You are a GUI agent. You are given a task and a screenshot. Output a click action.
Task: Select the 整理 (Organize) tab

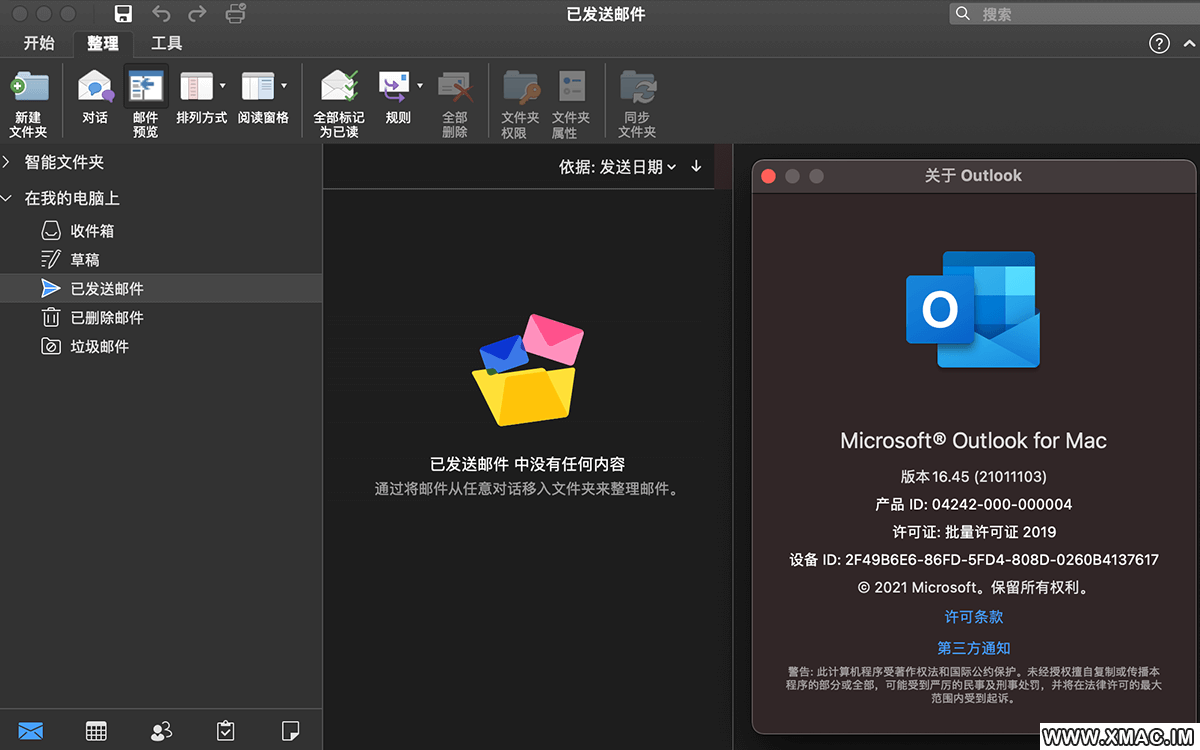pos(102,43)
